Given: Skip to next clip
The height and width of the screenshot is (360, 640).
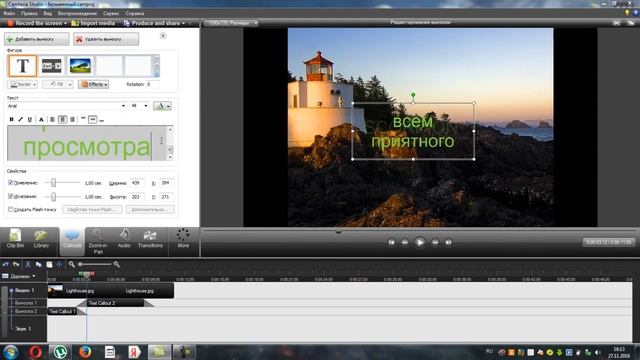Looking at the screenshot, I should [x=448, y=242].
